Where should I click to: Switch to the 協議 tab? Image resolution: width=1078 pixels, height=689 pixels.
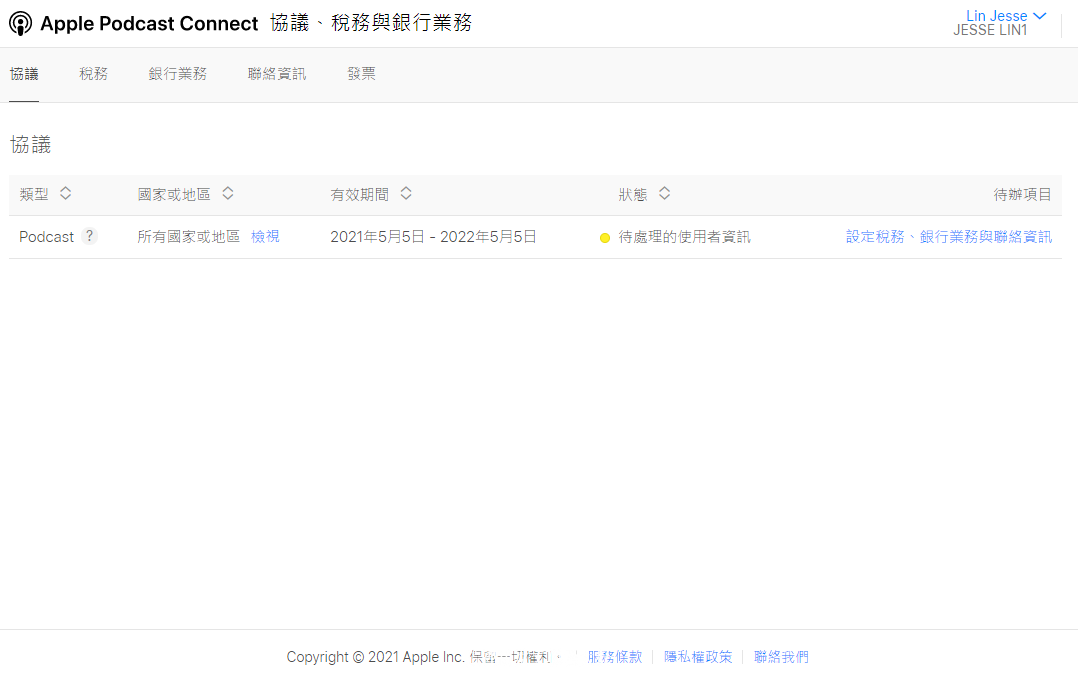(24, 74)
